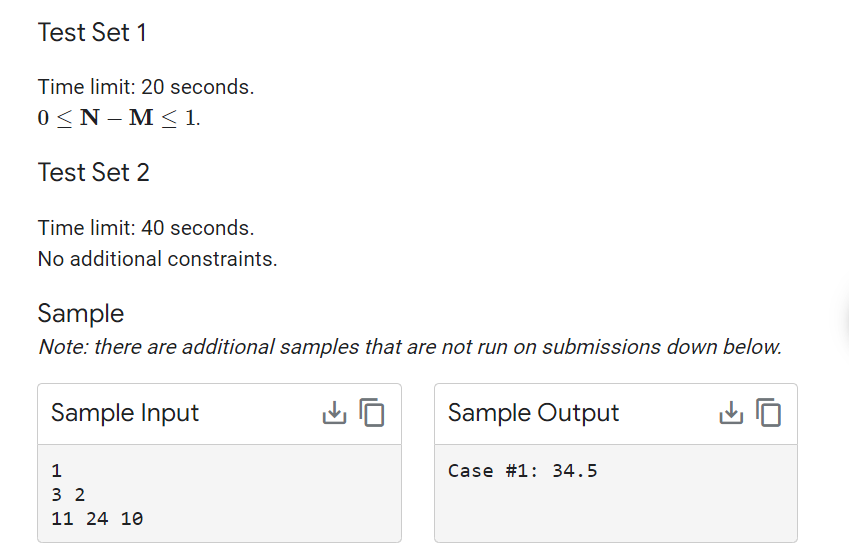Click the Test Set 2 heading
Image resolution: width=849 pixels, height=549 pixels.
[93, 173]
